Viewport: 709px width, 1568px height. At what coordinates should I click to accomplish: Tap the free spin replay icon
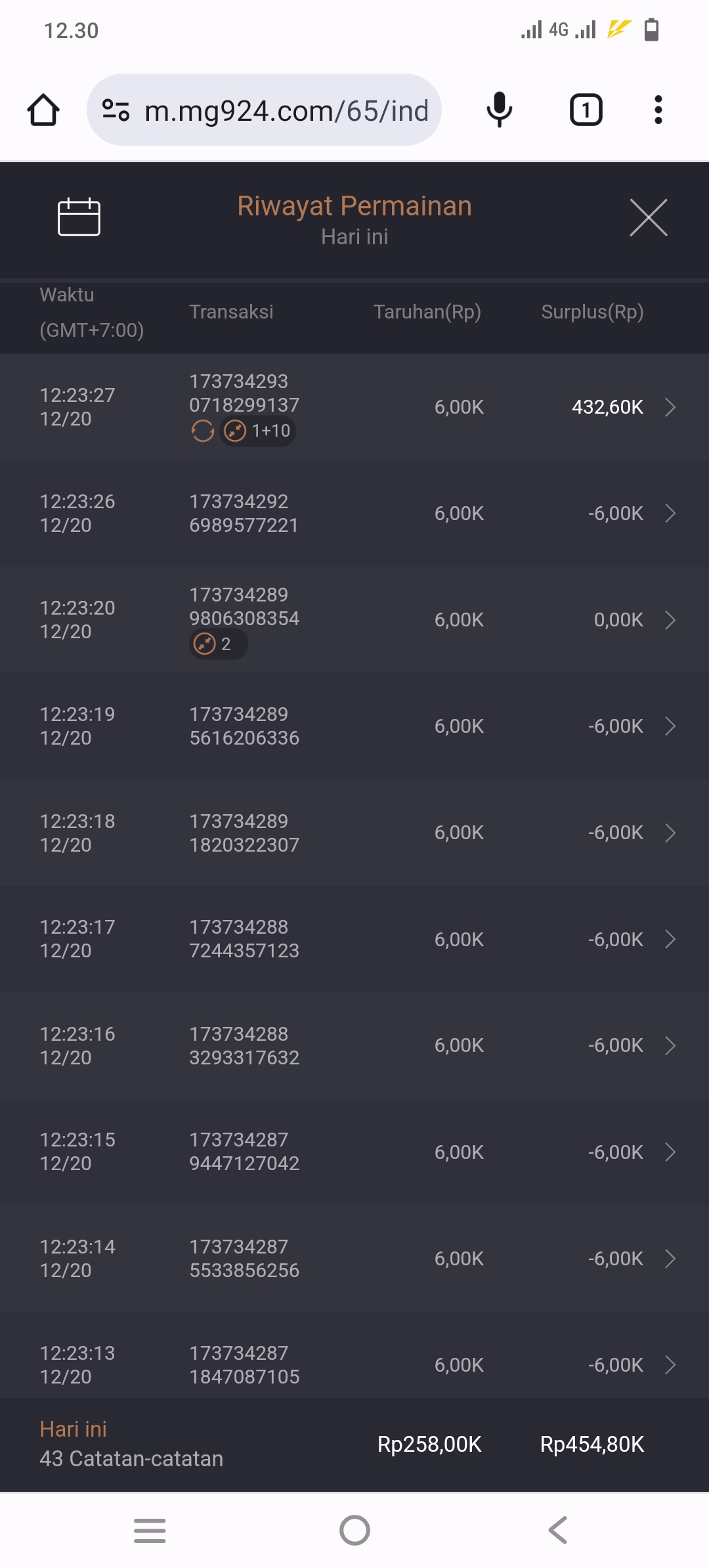(x=203, y=431)
